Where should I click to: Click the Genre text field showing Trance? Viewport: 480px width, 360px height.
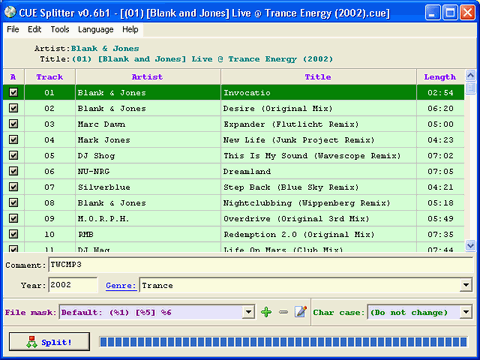point(300,285)
